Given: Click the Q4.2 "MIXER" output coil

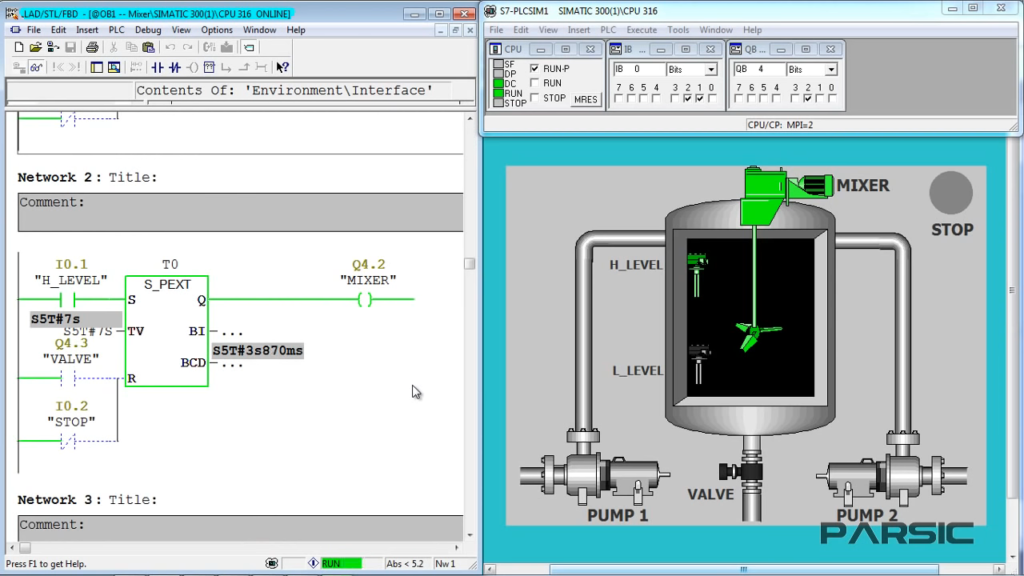Looking at the screenshot, I should pyautogui.click(x=365, y=300).
